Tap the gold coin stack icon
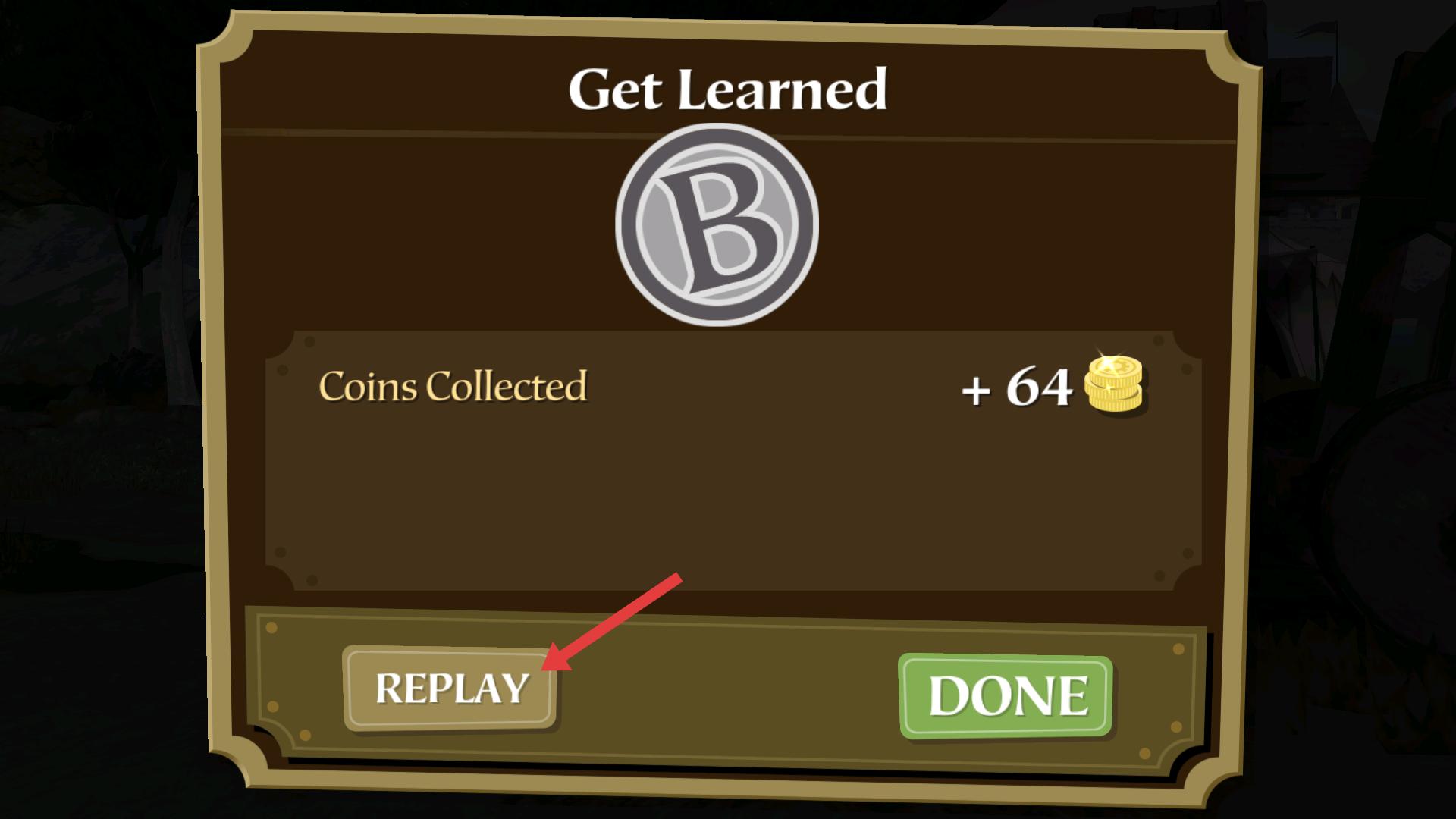 coord(1114,384)
